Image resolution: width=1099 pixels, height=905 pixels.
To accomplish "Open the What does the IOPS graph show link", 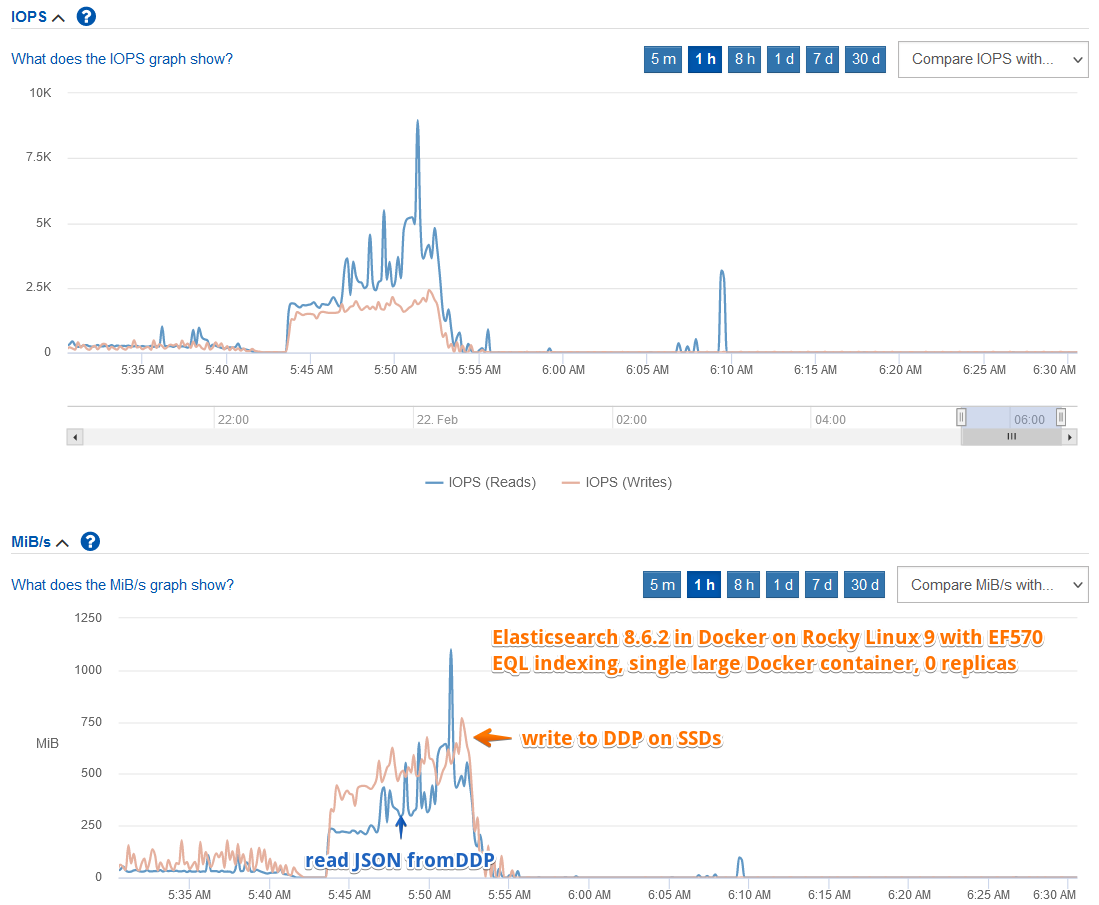I will (x=122, y=59).
